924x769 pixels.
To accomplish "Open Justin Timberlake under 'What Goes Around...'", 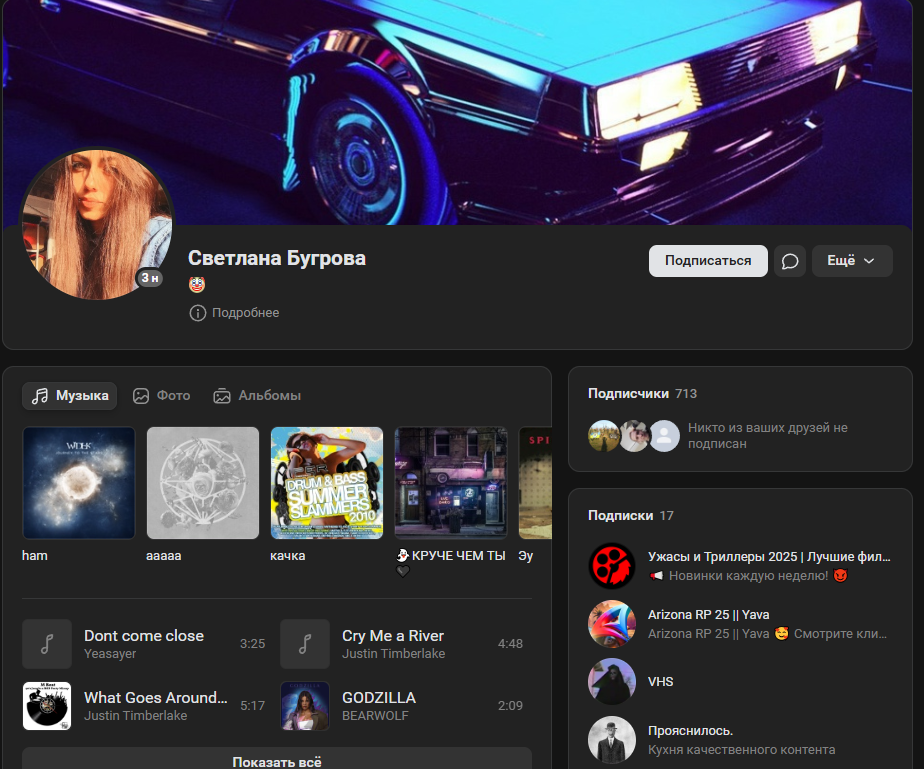I will click(x=136, y=715).
